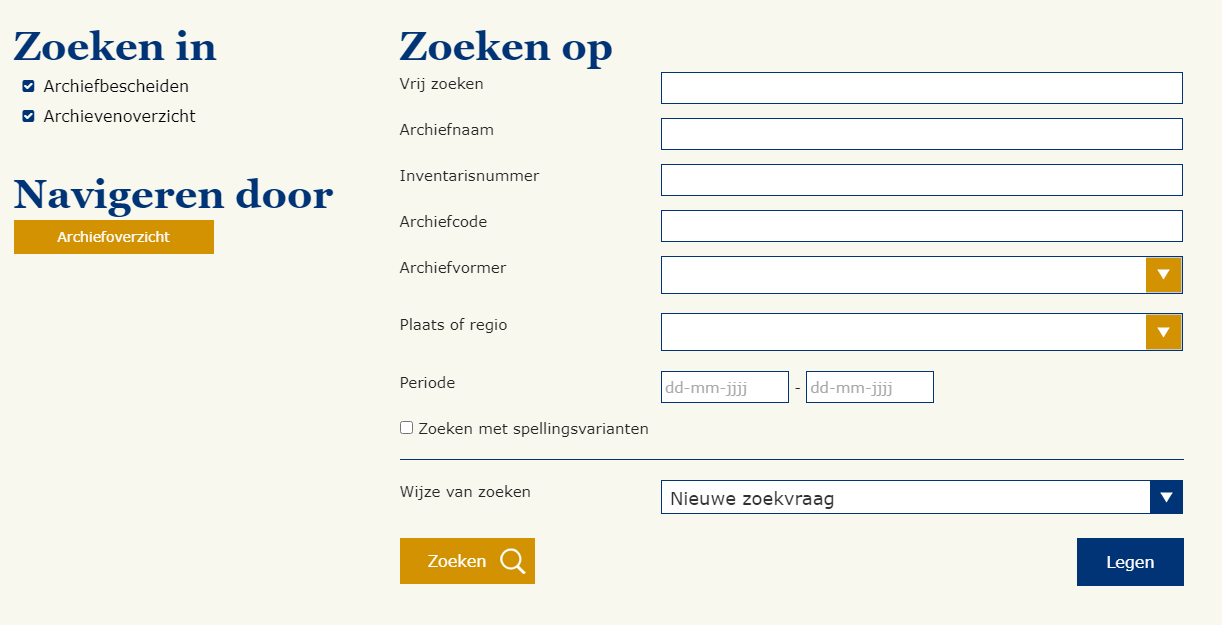Expand the Plaats of regio combo box
This screenshot has width=1222, height=625.
tap(921, 332)
